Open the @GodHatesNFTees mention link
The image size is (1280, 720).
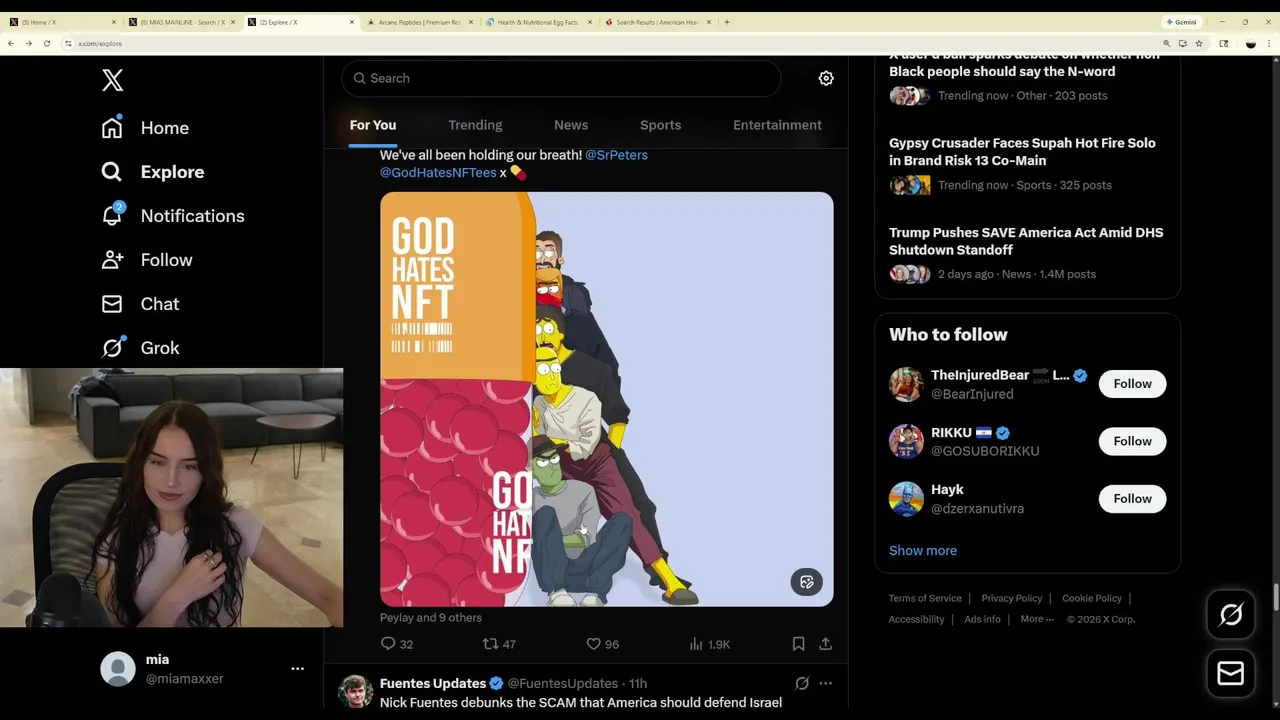click(x=438, y=172)
